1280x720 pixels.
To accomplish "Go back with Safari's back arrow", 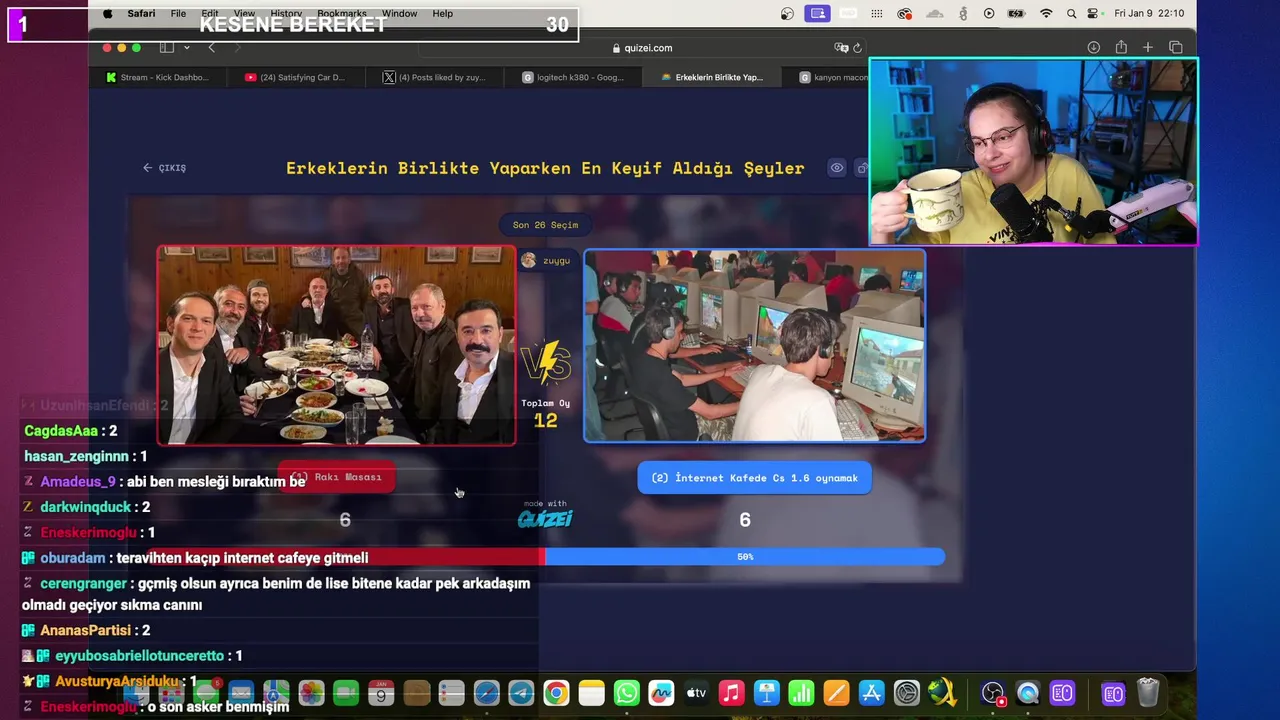I will pyautogui.click(x=211, y=48).
